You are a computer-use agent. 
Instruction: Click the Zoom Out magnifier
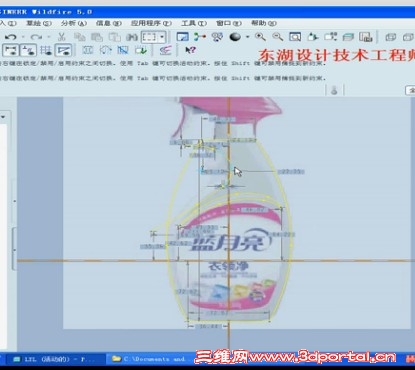point(278,37)
